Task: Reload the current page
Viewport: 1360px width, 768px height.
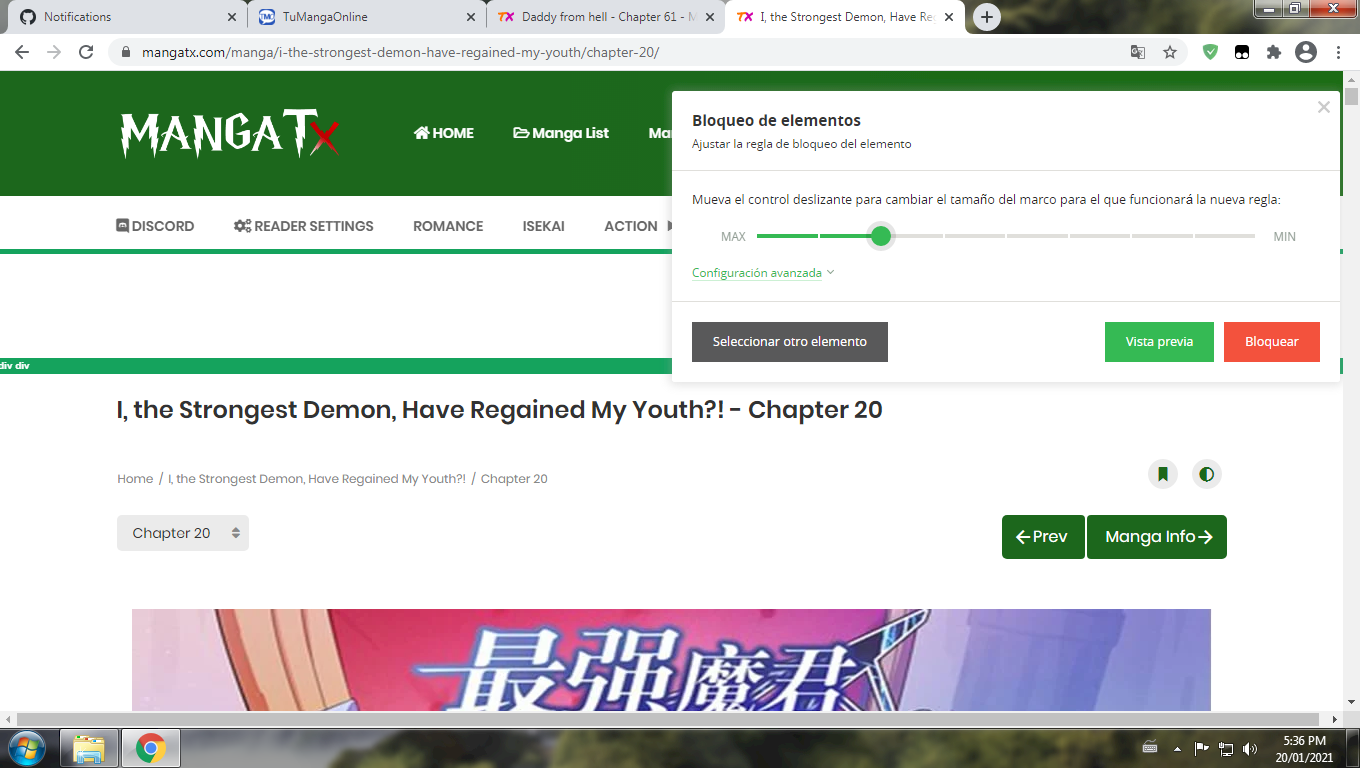Action: tap(86, 52)
